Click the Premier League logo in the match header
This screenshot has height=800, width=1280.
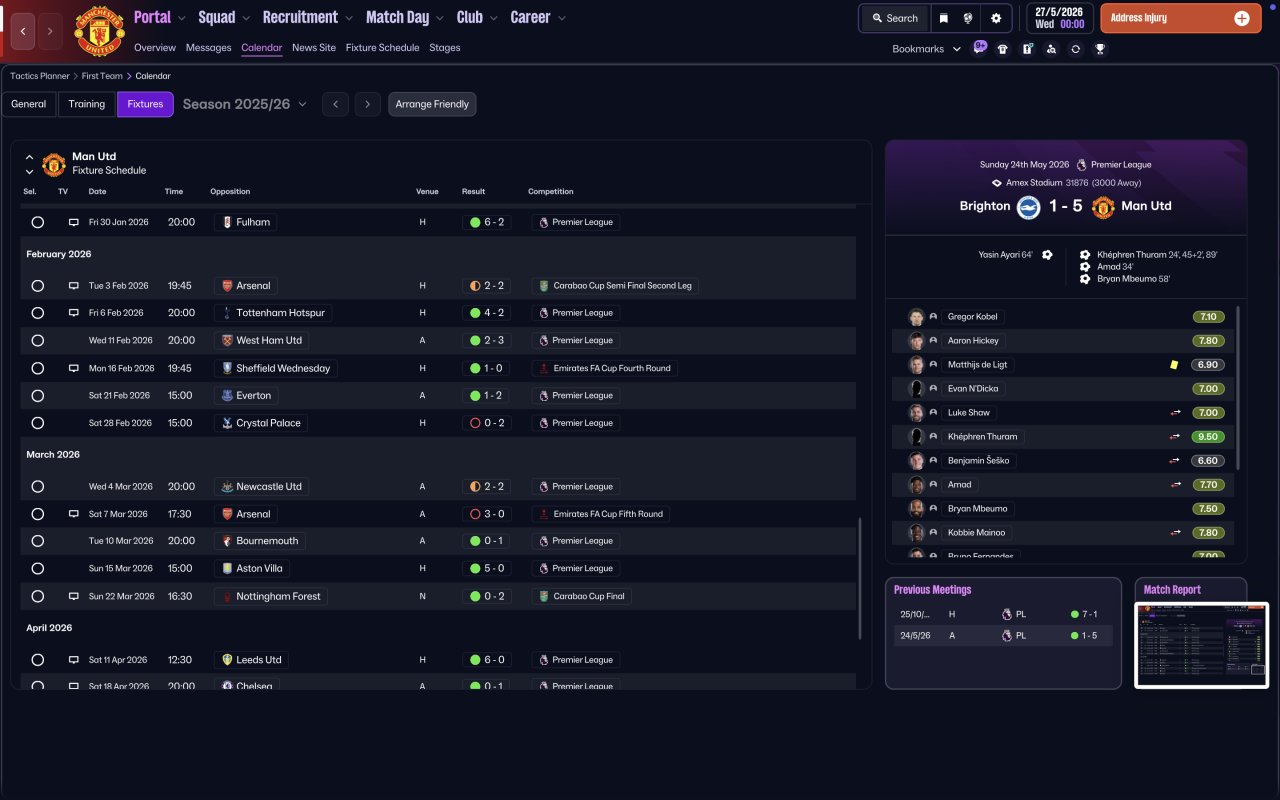click(x=1081, y=165)
